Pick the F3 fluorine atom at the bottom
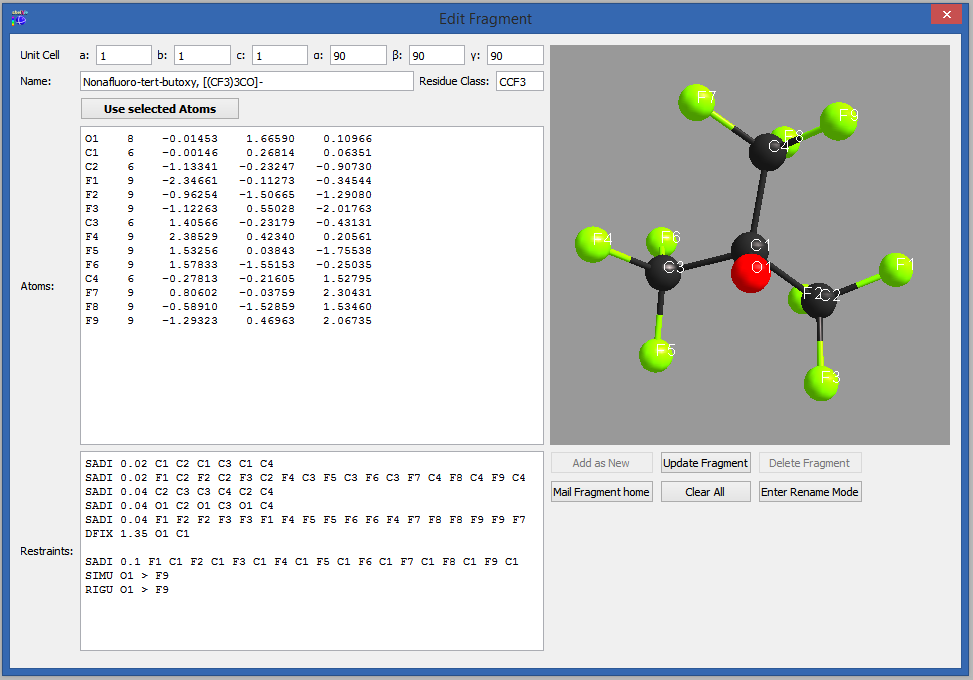This screenshot has height=680, width=973. tap(822, 381)
